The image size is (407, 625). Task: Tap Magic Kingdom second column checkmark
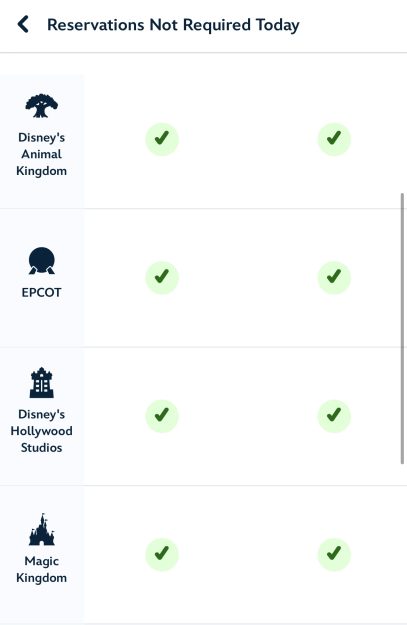point(334,554)
